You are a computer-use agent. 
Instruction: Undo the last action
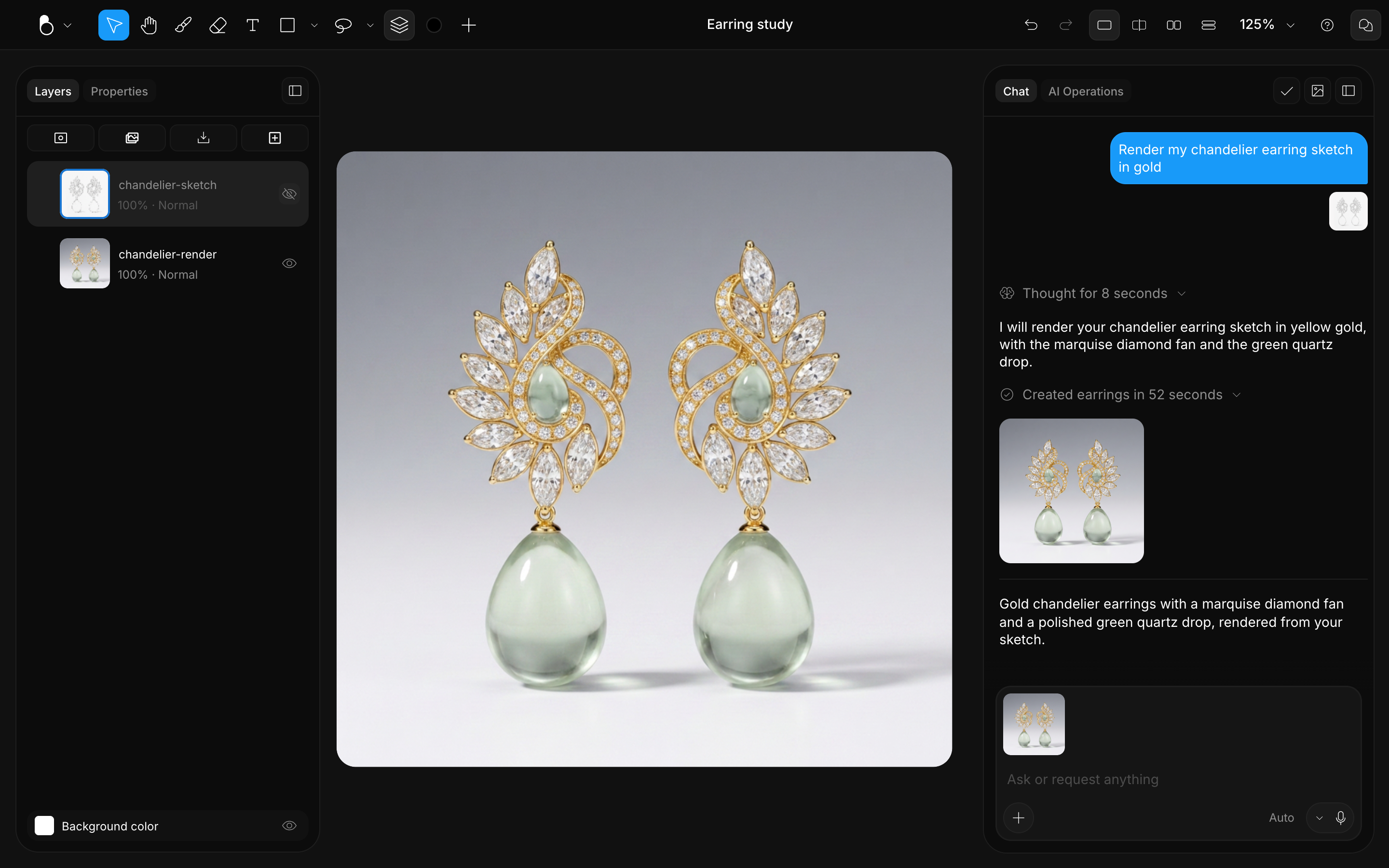[x=1031, y=25]
